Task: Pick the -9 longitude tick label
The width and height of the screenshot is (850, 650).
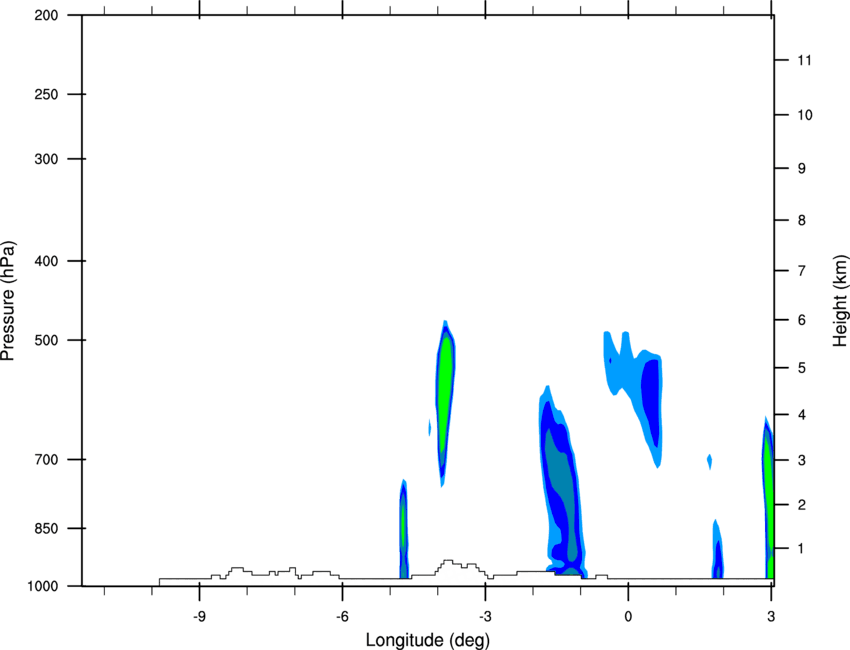Action: (x=199, y=616)
